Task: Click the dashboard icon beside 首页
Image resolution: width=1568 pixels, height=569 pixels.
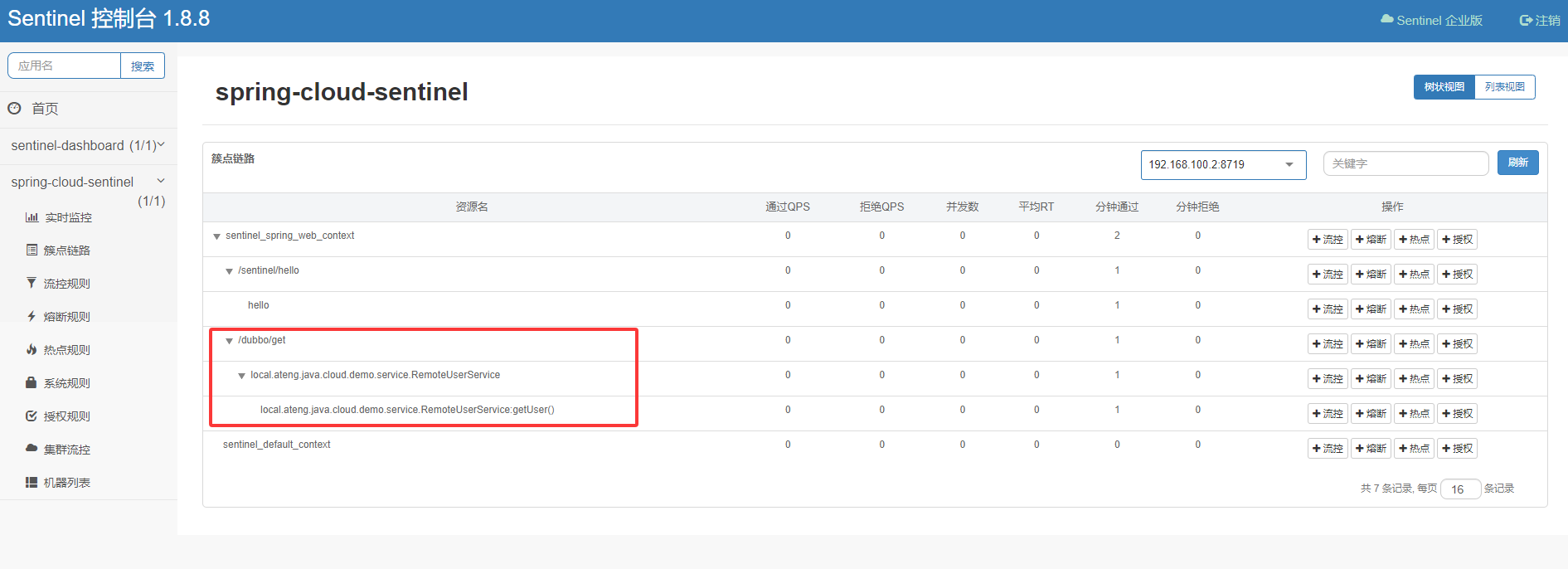Action: pyautogui.click(x=14, y=108)
